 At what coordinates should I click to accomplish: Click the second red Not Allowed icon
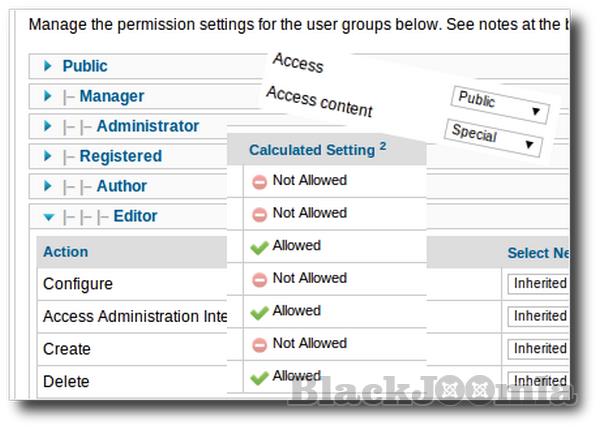point(259,214)
